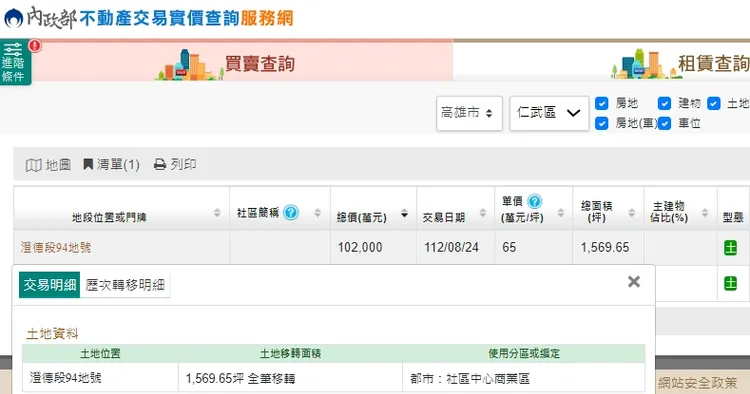
Task: Open help icon next to 社區簡稱
Action: pos(291,212)
